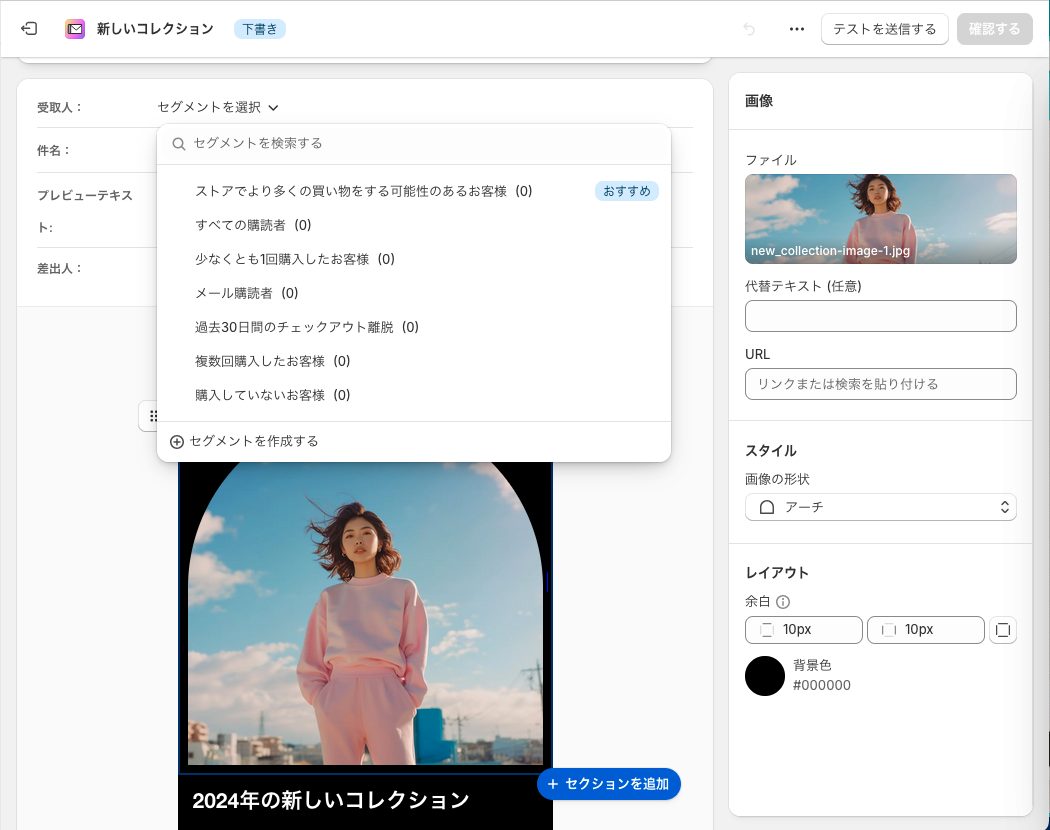The image size is (1050, 830).
Task: Click the 差出人 label
Action: click(59, 269)
